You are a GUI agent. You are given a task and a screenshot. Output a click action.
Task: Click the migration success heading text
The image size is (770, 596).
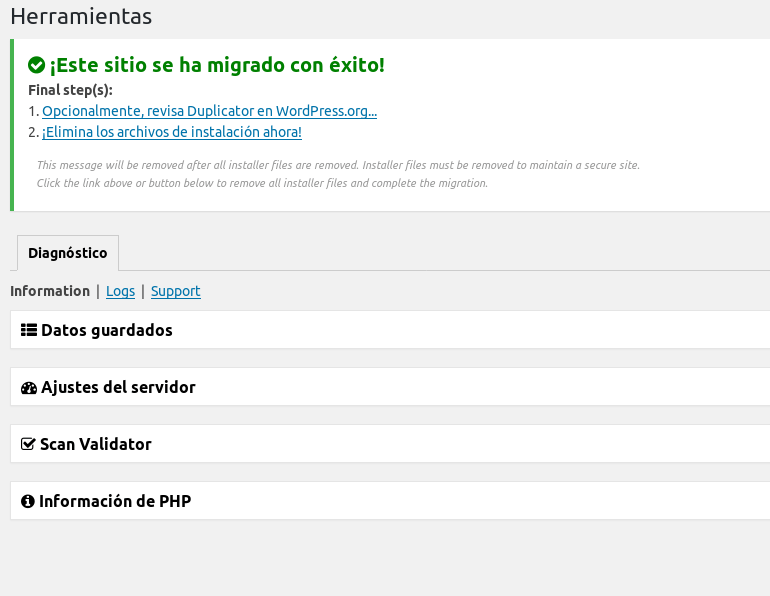(217, 65)
